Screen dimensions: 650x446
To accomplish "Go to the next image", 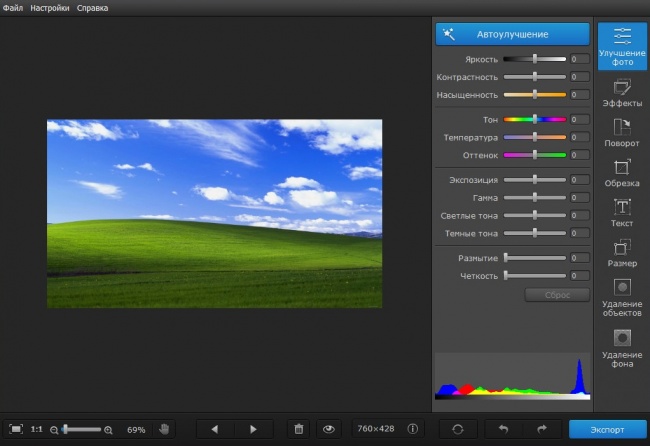I will pyautogui.click(x=253, y=429).
